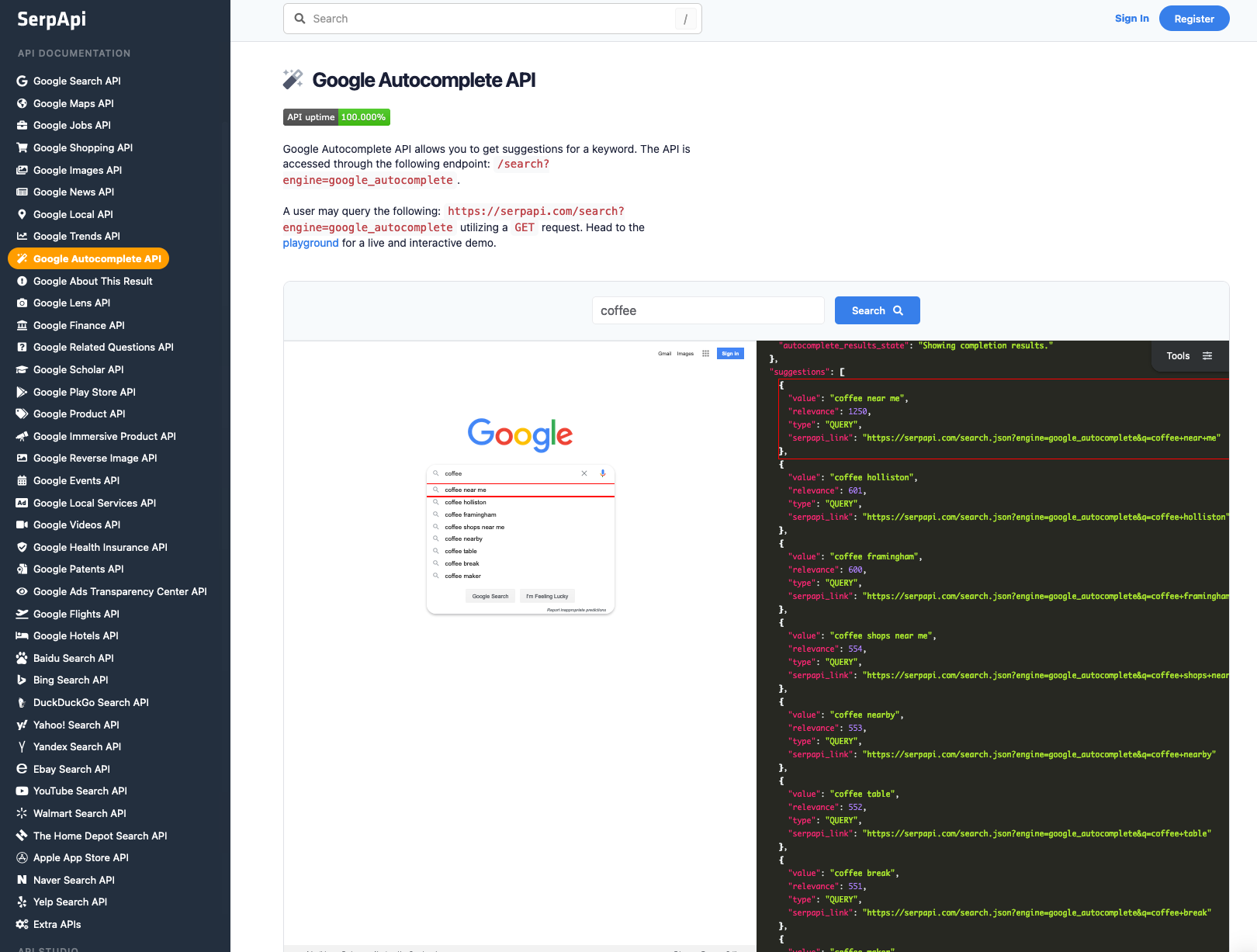
Task: Click the Google Local API pin icon
Action: click(x=22, y=214)
